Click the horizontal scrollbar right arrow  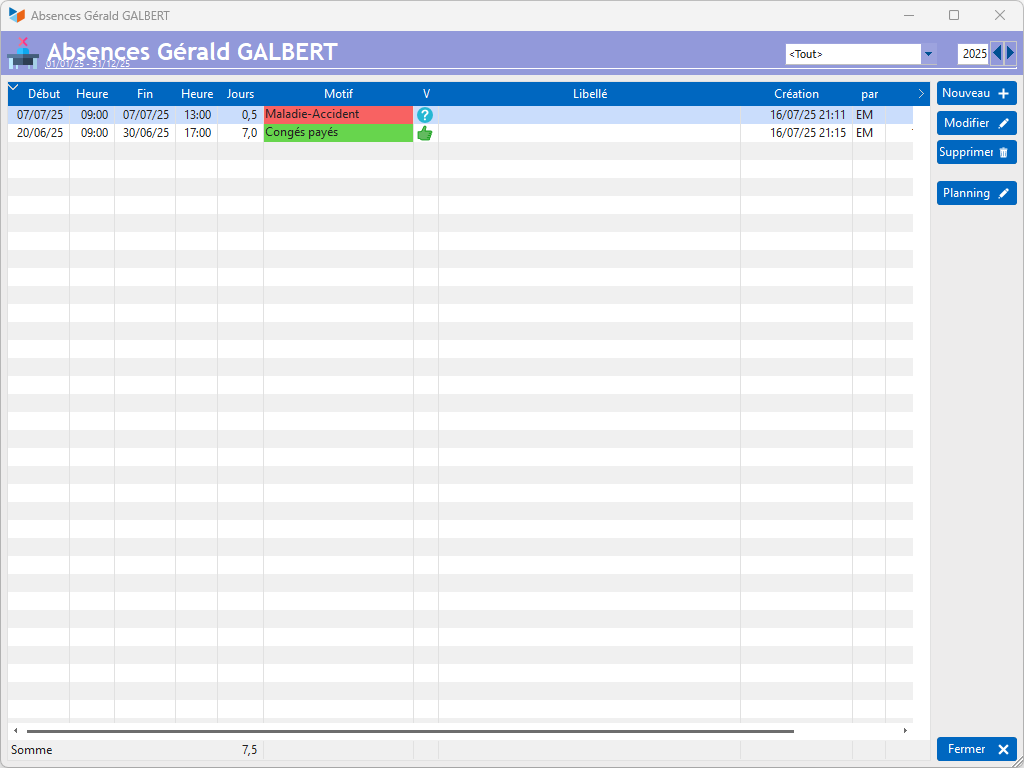click(x=905, y=731)
